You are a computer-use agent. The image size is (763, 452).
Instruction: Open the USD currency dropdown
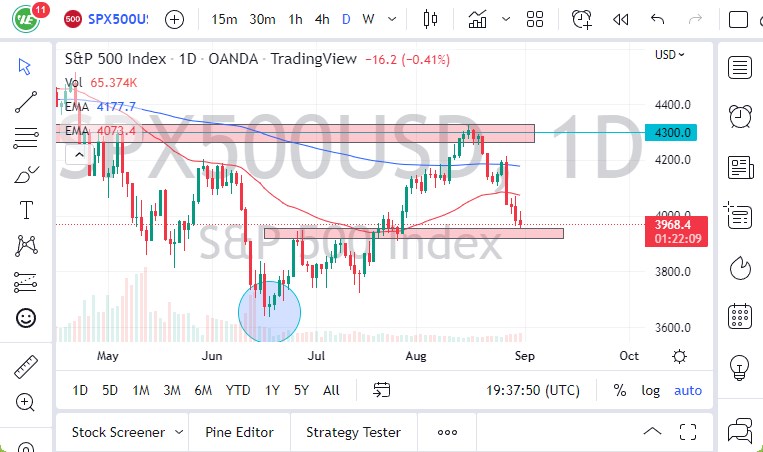pyautogui.click(x=668, y=55)
